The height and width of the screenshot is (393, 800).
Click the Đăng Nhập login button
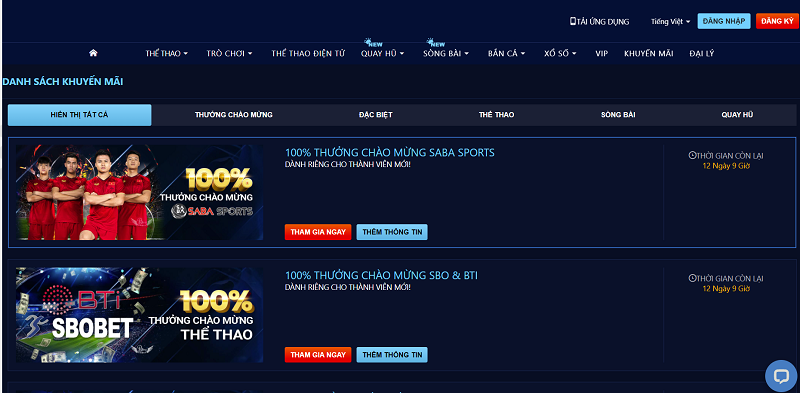coord(724,21)
